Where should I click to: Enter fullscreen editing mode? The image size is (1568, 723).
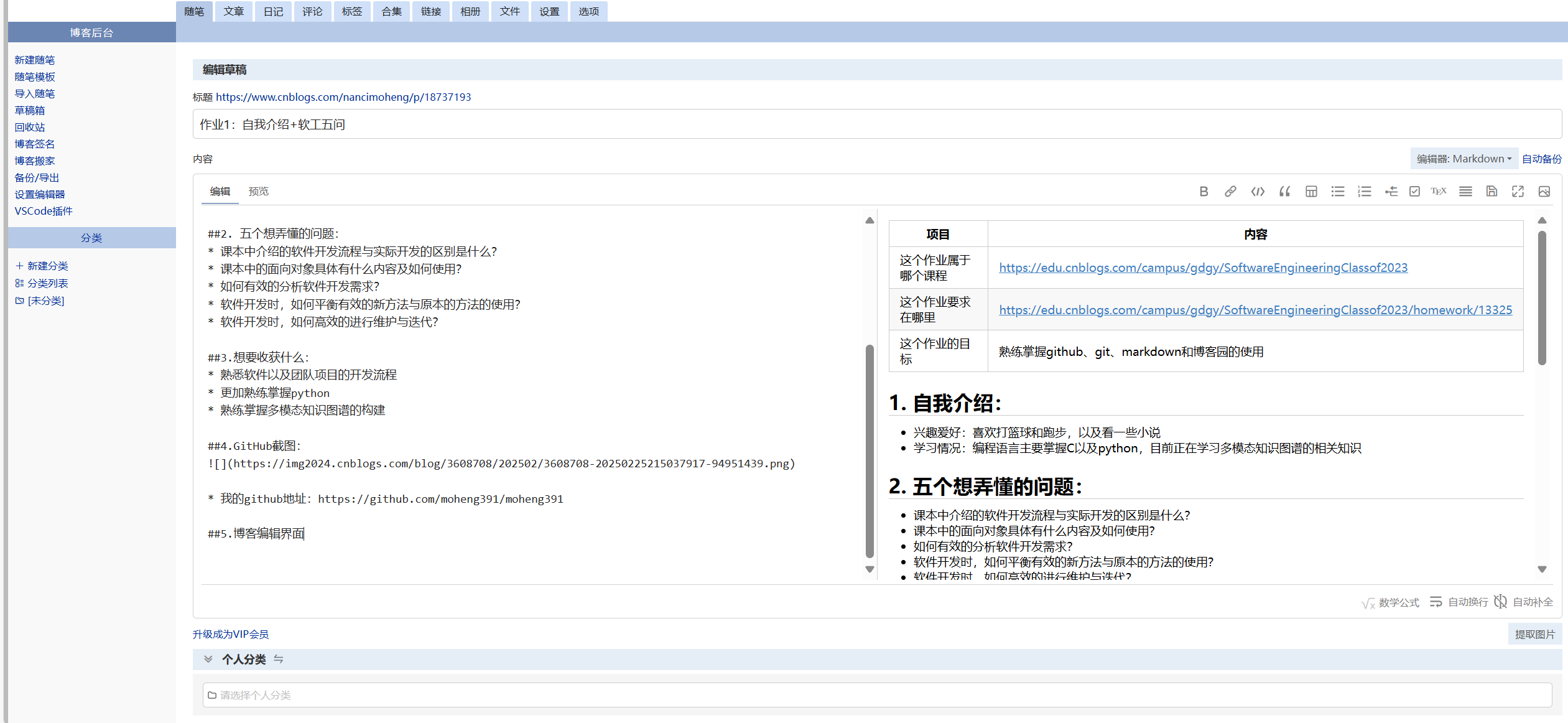coord(1518,192)
